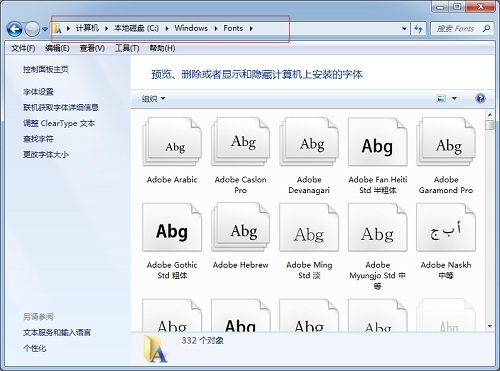Open the address bar history dropdown
Image resolution: width=500 pixels, height=371 pixels.
[404, 29]
